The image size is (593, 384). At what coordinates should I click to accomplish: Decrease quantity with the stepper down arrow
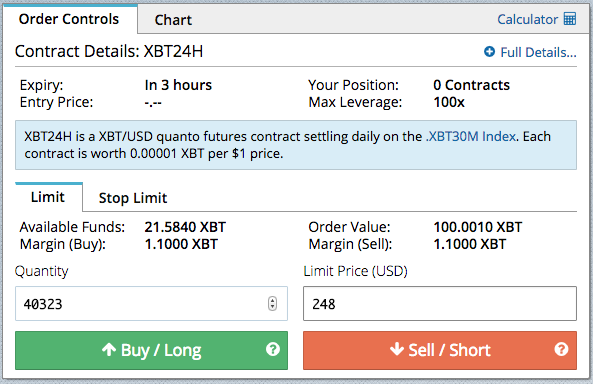click(x=272, y=307)
